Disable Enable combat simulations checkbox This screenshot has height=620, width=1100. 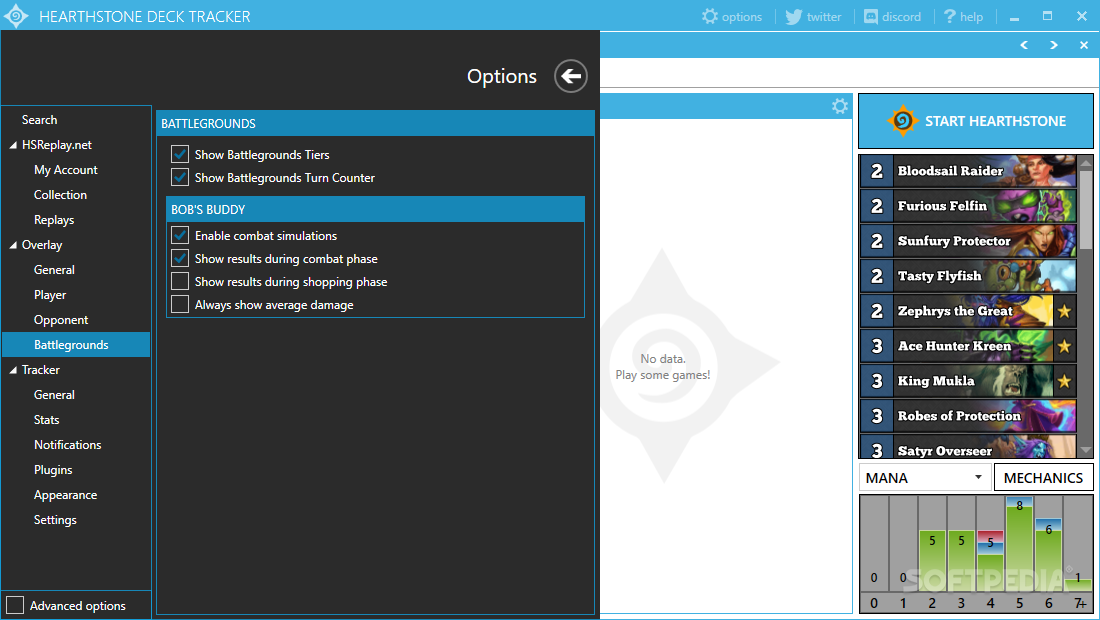point(180,236)
